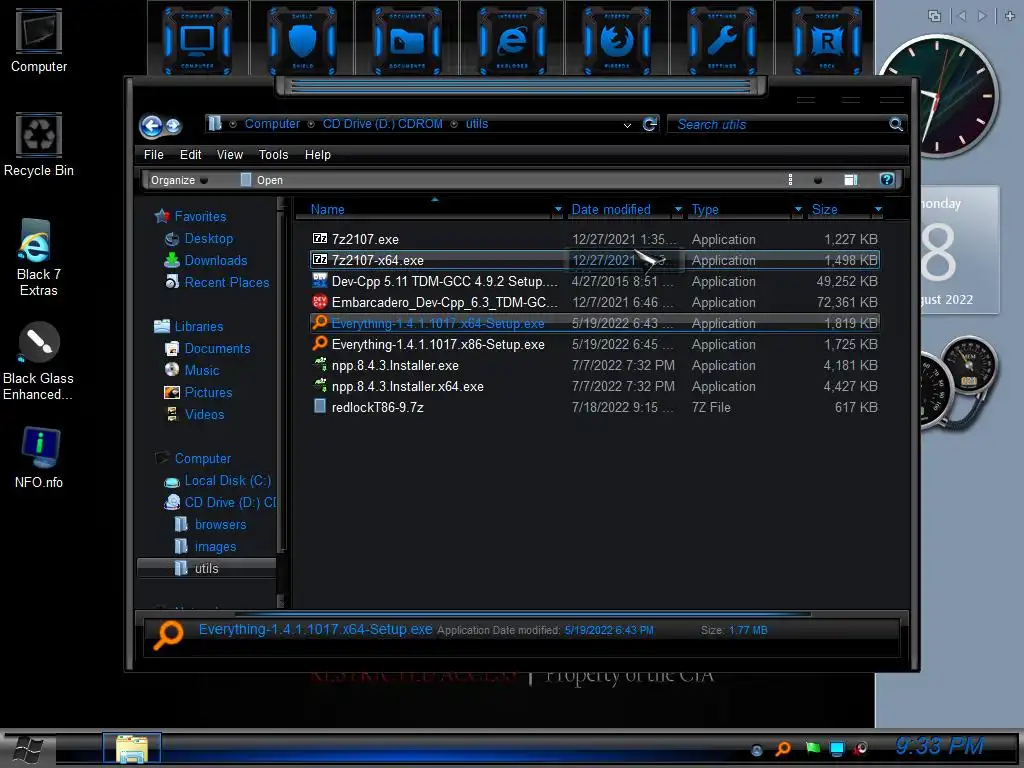Open Downloads in the Favorites tree
The width and height of the screenshot is (1024, 768).
click(x=216, y=261)
